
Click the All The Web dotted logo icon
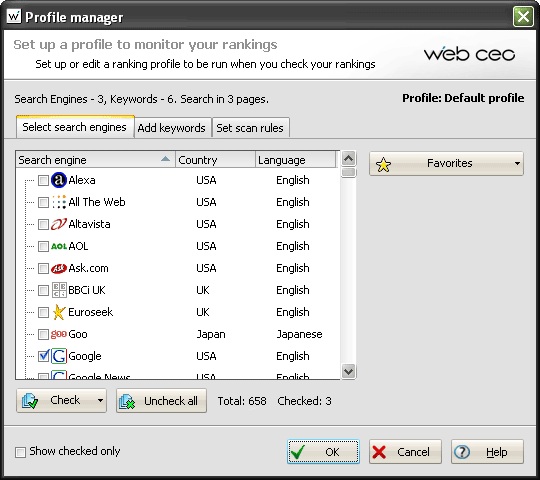click(x=59, y=202)
